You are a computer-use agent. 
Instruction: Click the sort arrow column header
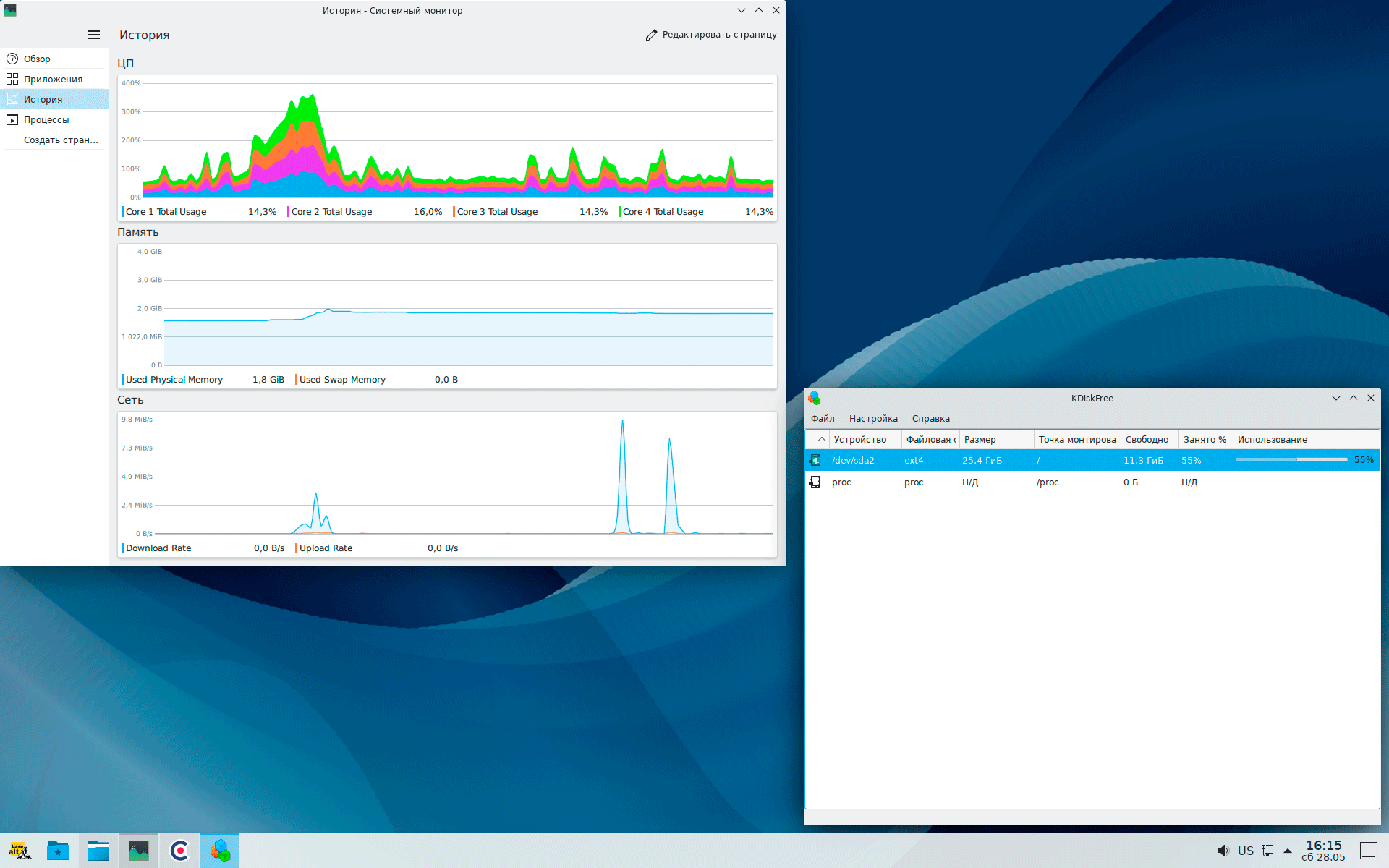[x=821, y=440]
